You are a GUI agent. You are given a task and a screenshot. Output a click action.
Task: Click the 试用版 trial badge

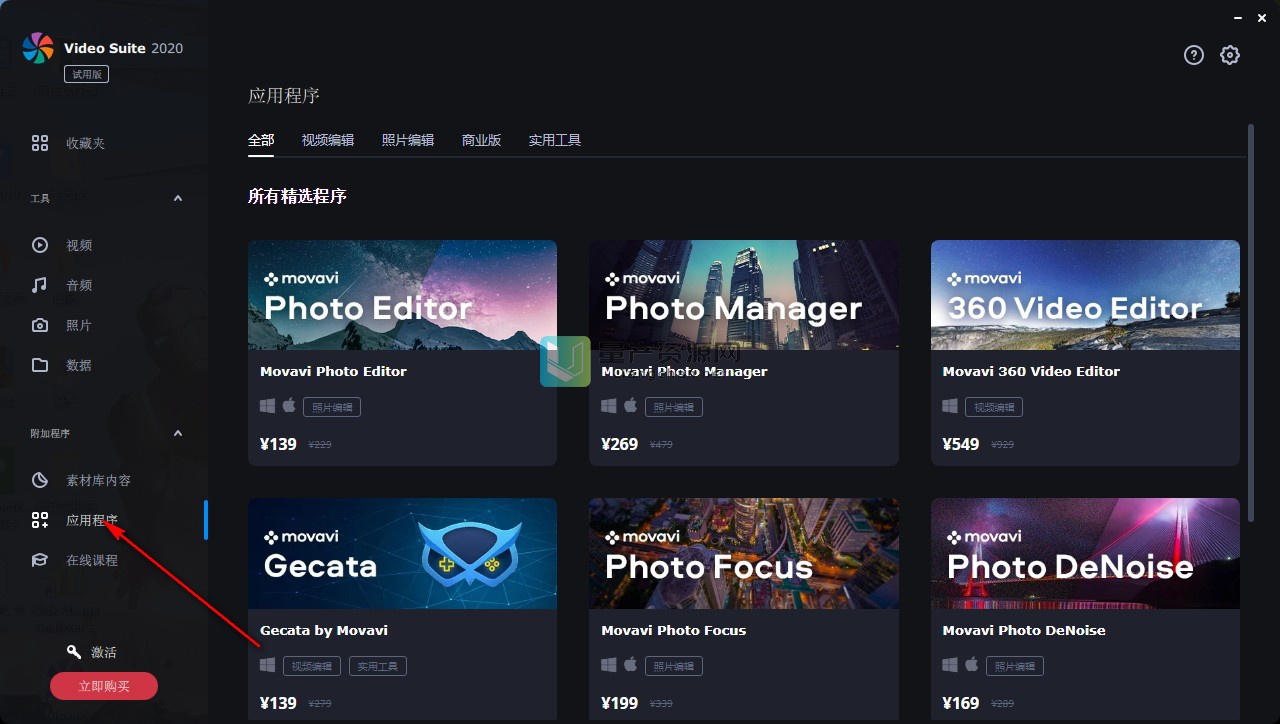[x=86, y=74]
